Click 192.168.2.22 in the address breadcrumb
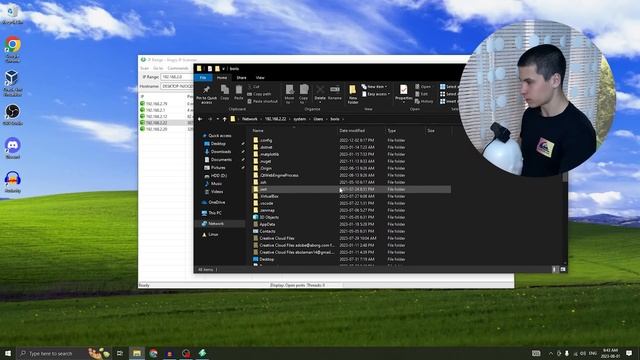Screen dimensions: 640x360 276,119
